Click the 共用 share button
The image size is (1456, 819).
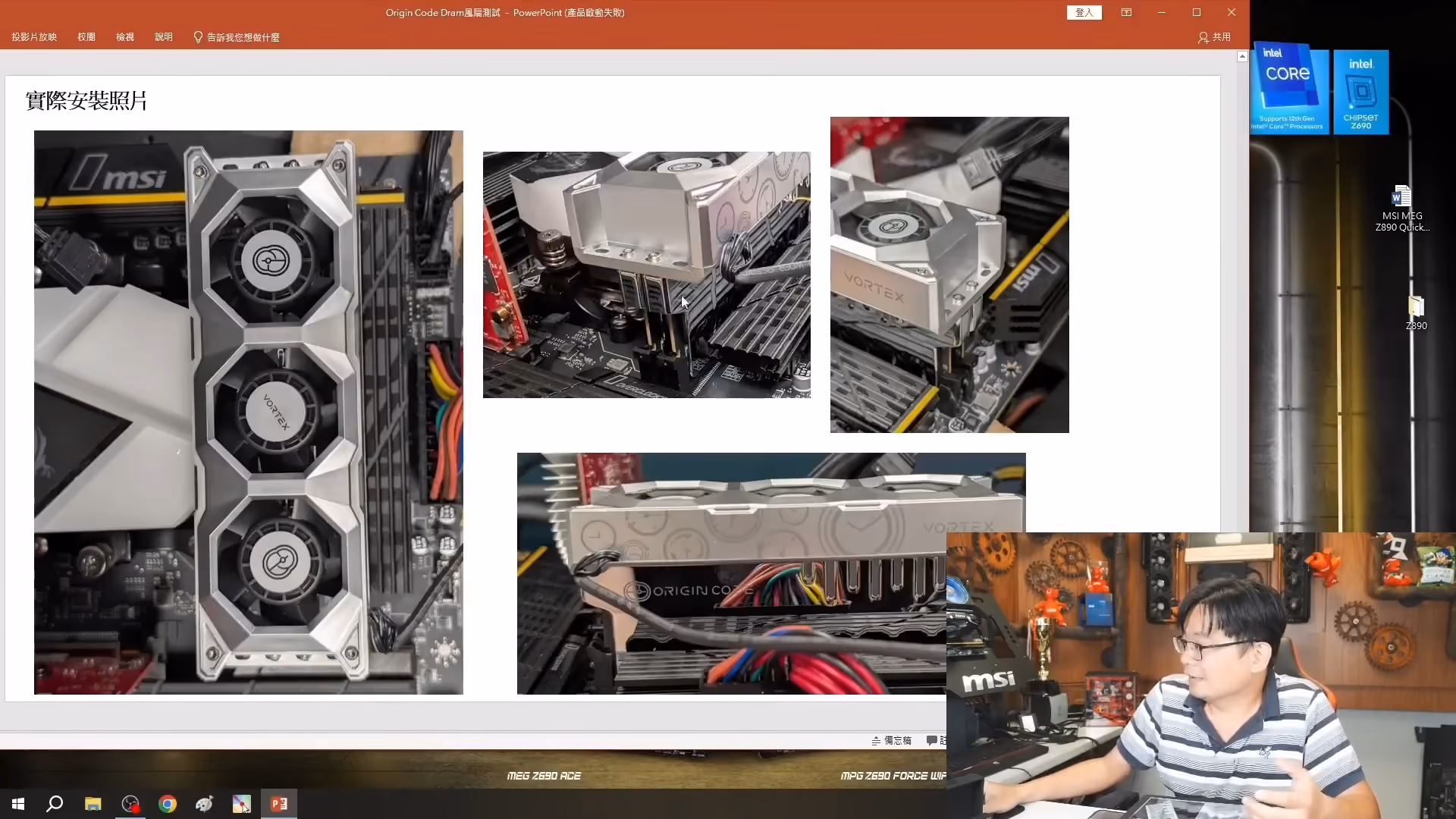(x=1214, y=37)
